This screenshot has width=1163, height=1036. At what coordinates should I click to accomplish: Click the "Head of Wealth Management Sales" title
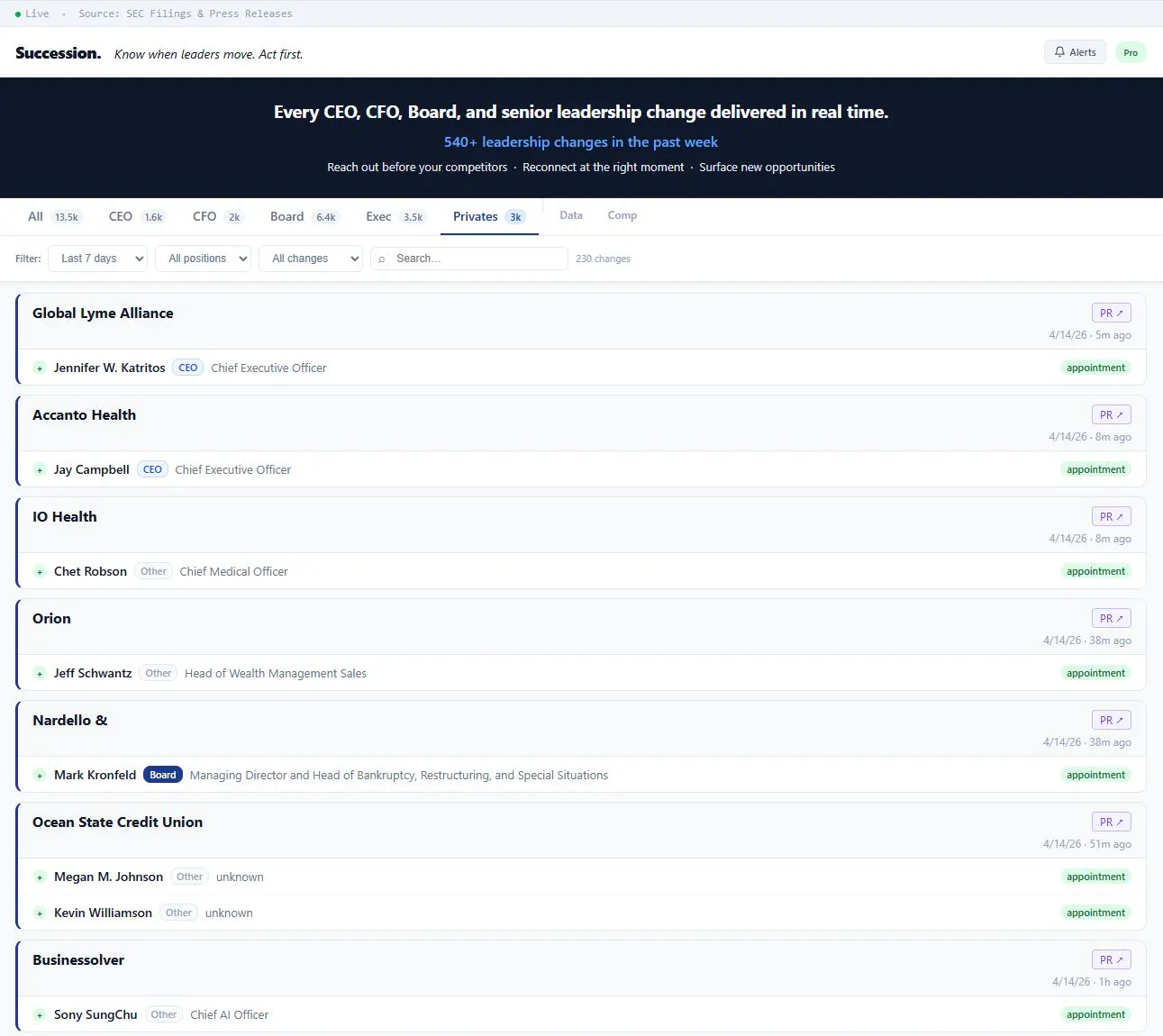click(276, 673)
